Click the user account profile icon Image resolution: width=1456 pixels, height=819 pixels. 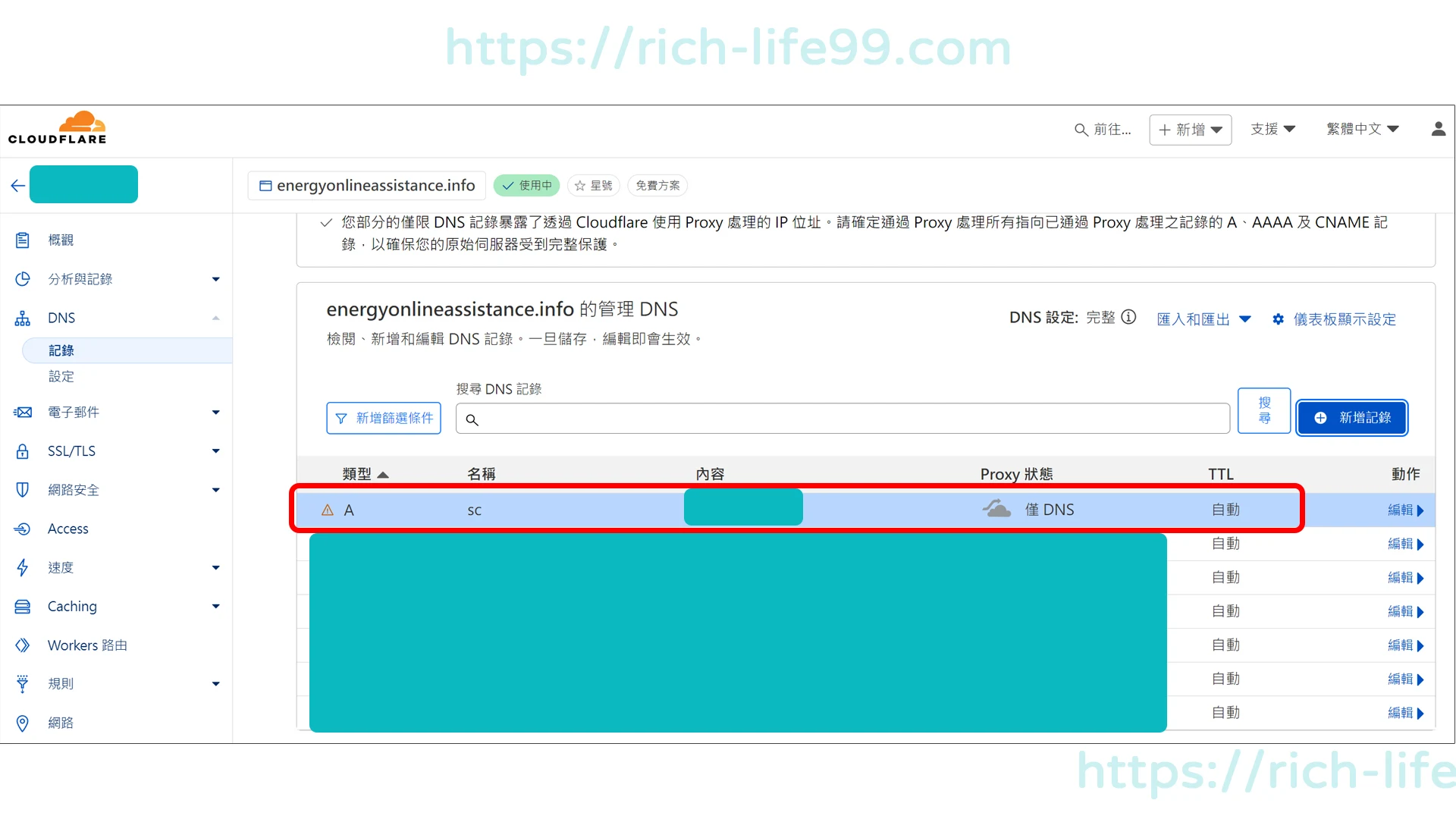[x=1439, y=129]
